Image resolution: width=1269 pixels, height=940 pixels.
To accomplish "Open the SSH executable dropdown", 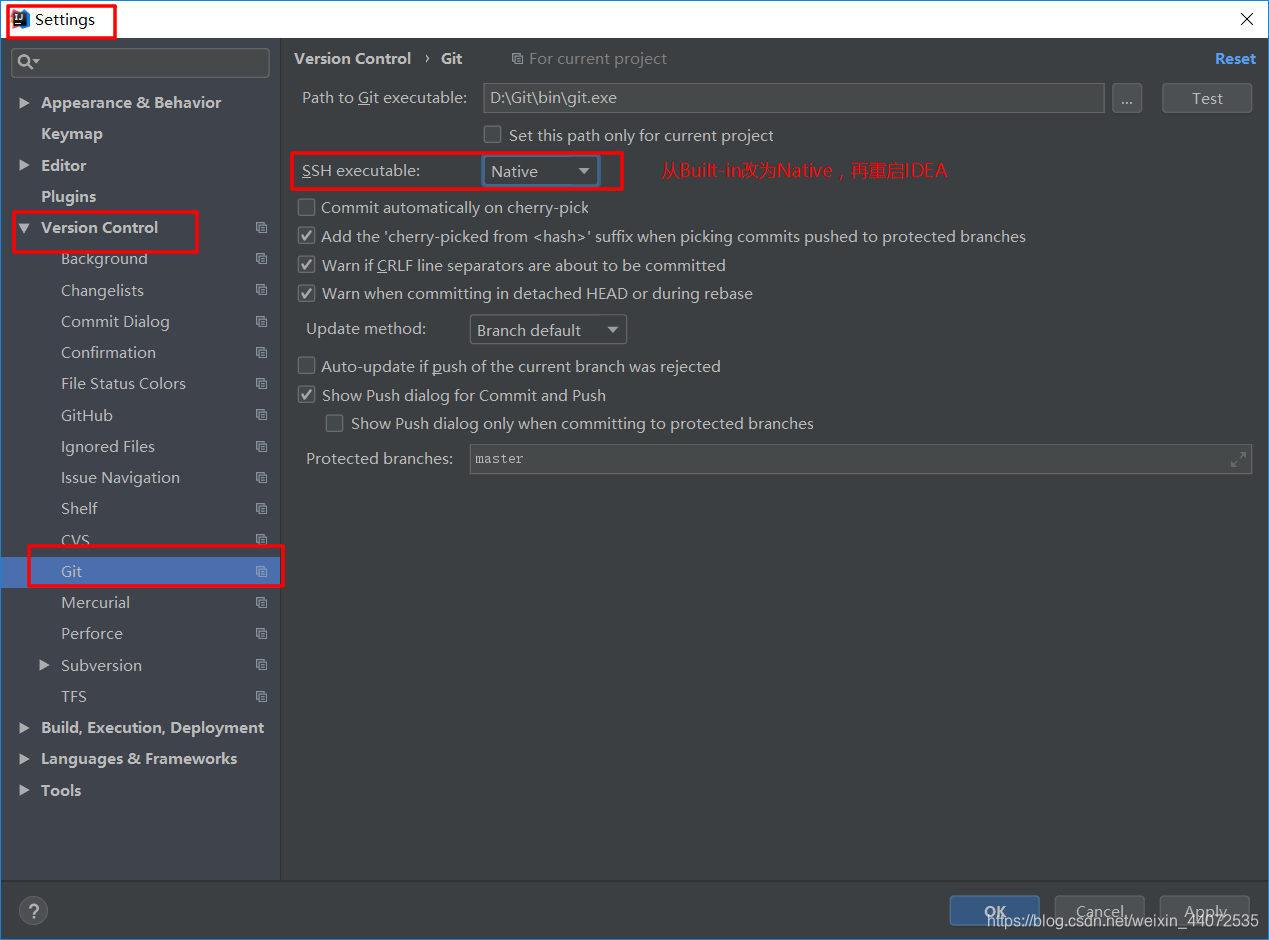I will (x=541, y=171).
